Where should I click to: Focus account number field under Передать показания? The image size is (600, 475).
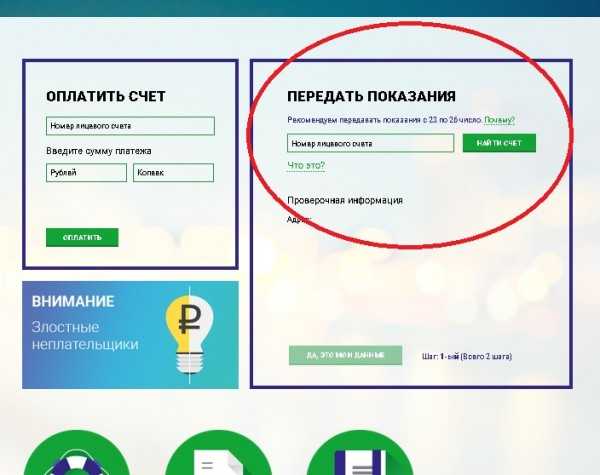pyautogui.click(x=370, y=143)
